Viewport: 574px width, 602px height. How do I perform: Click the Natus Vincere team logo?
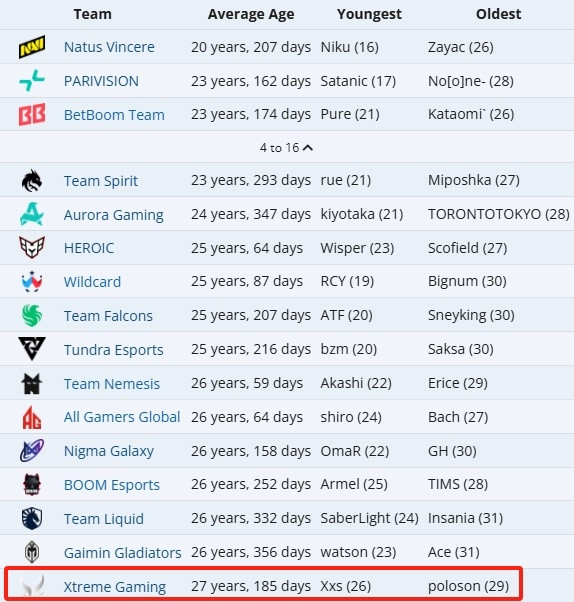[x=32, y=47]
